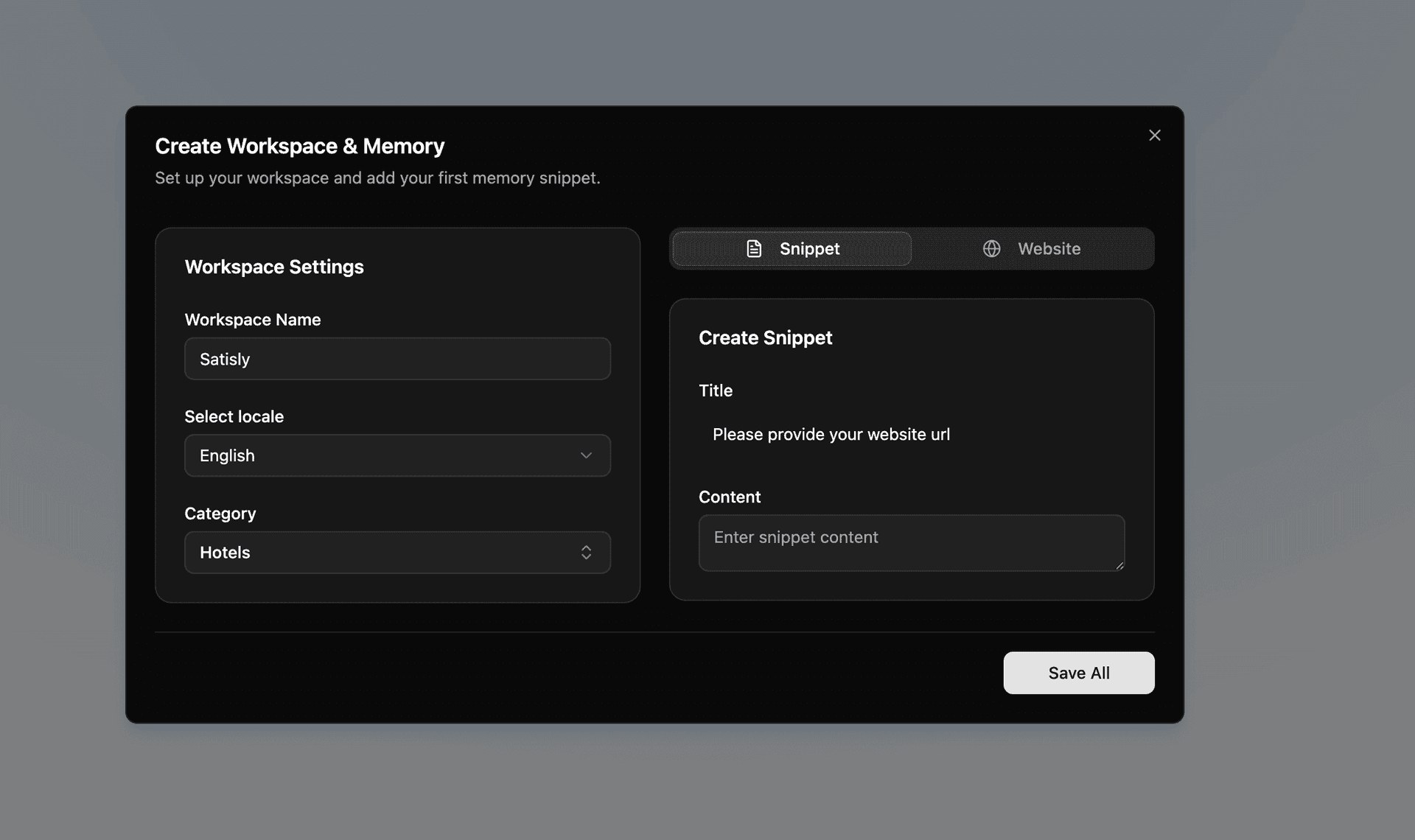Click the document icon on Snippet tab

[754, 248]
